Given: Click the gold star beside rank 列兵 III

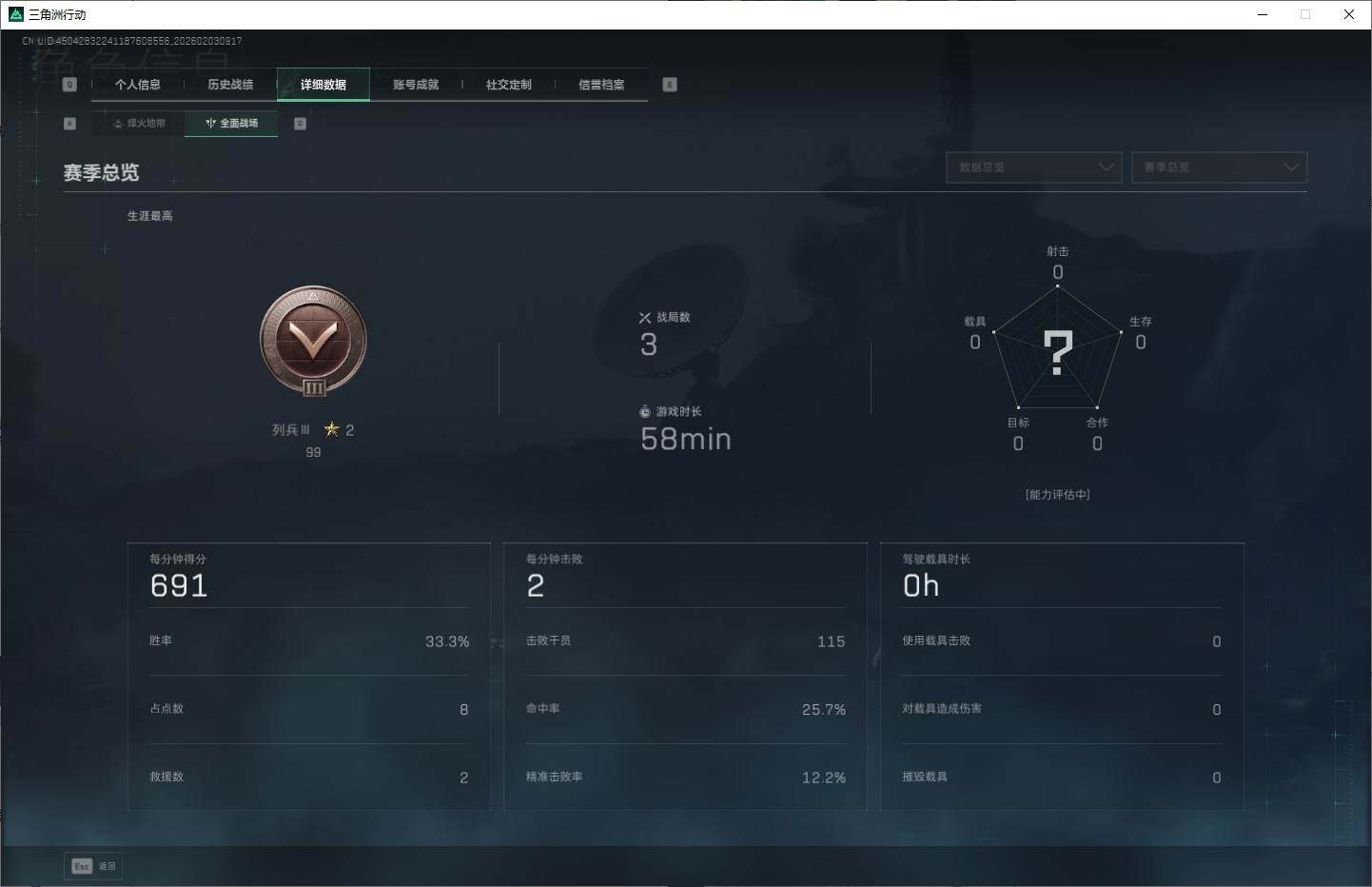Looking at the screenshot, I should pos(332,429).
